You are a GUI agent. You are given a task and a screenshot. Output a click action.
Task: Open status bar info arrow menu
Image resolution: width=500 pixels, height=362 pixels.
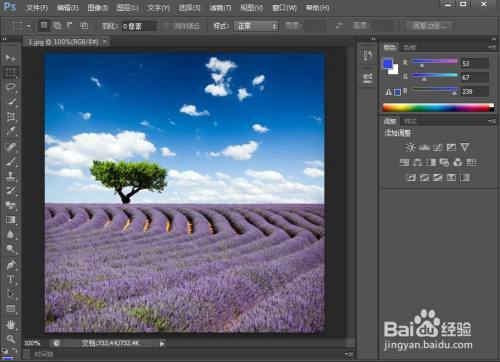(x=162, y=343)
